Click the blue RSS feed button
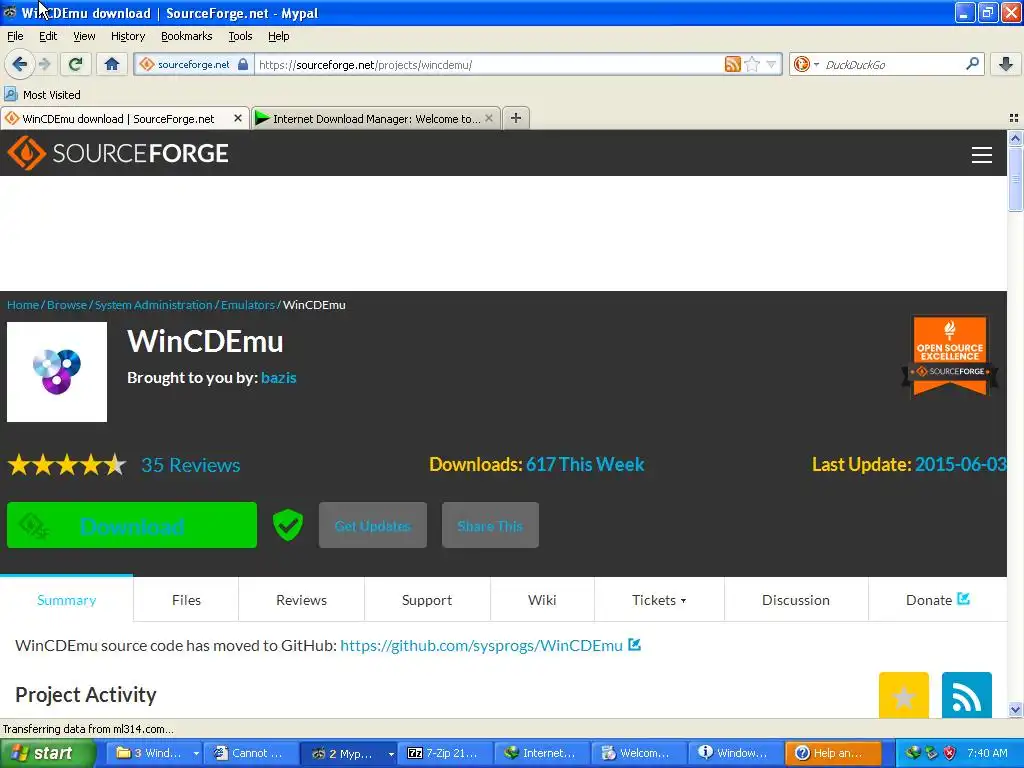 pos(967,696)
